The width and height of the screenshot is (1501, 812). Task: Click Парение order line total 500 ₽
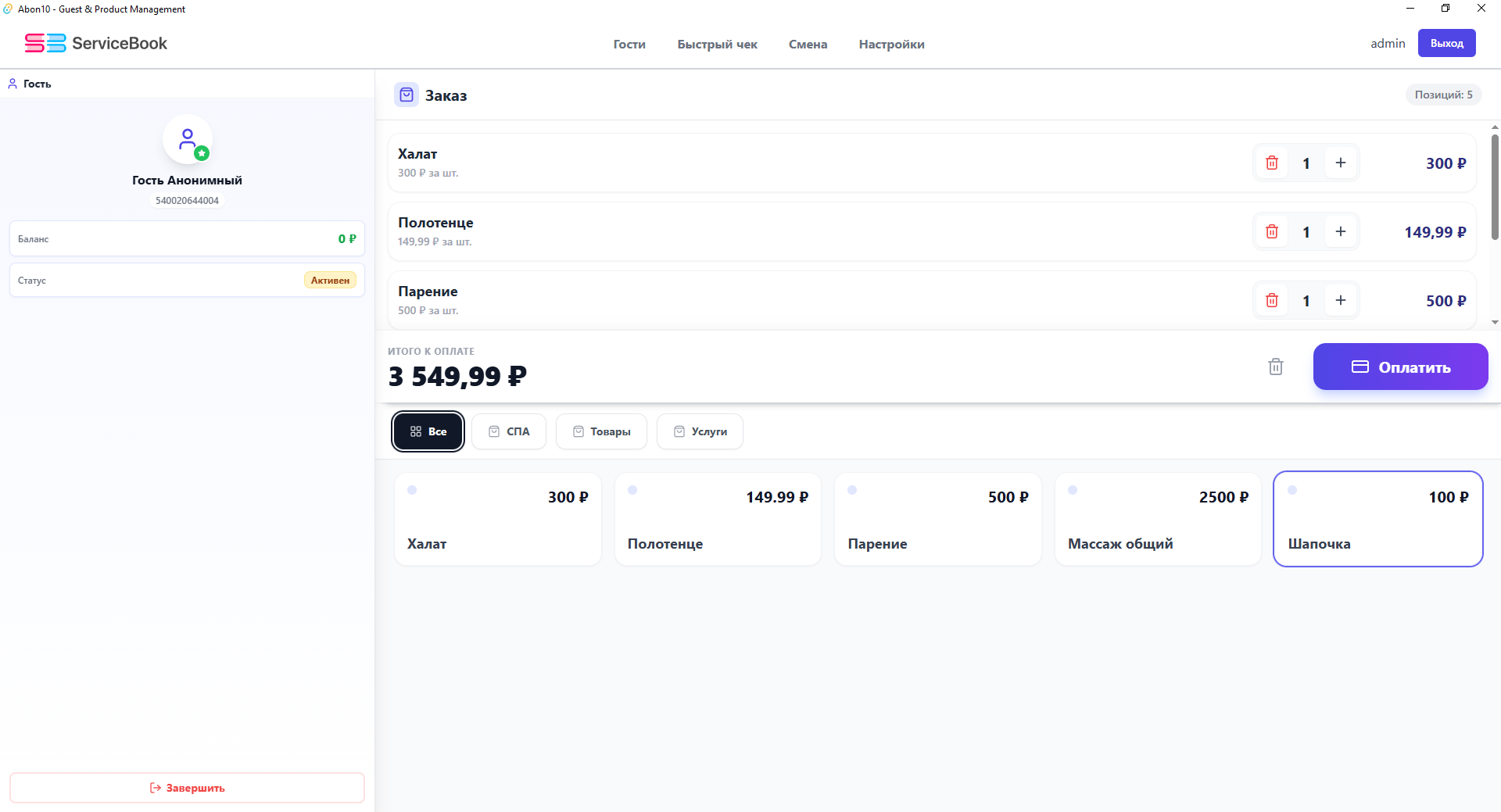click(1445, 301)
